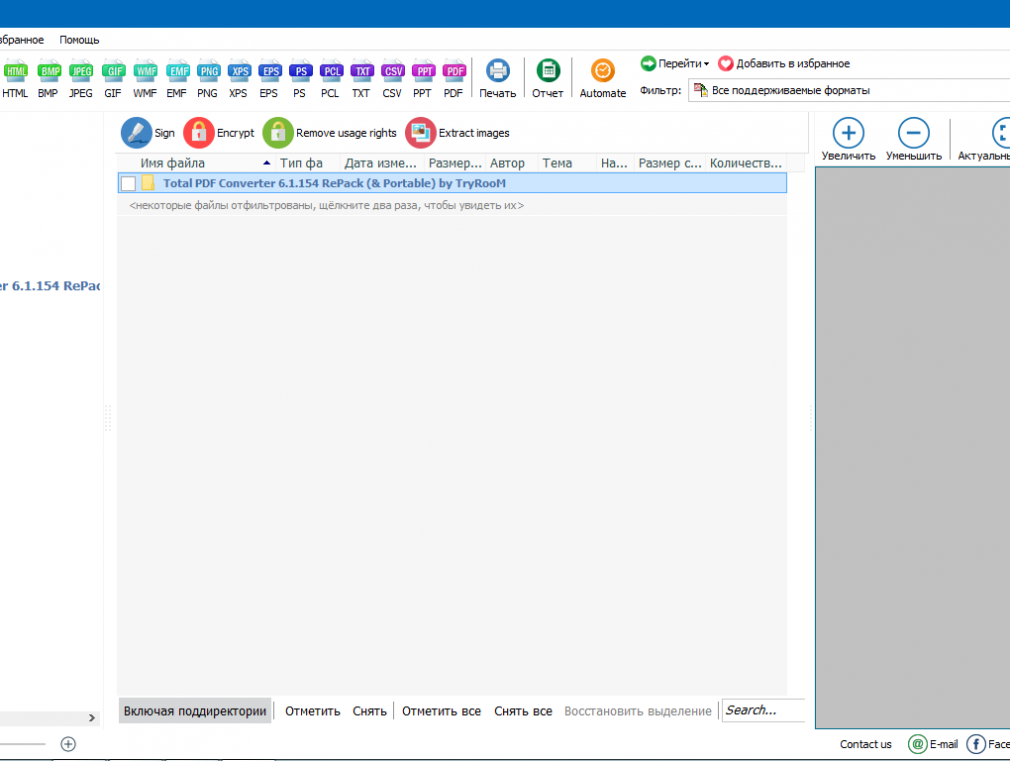Open the Contact us link

(866, 744)
